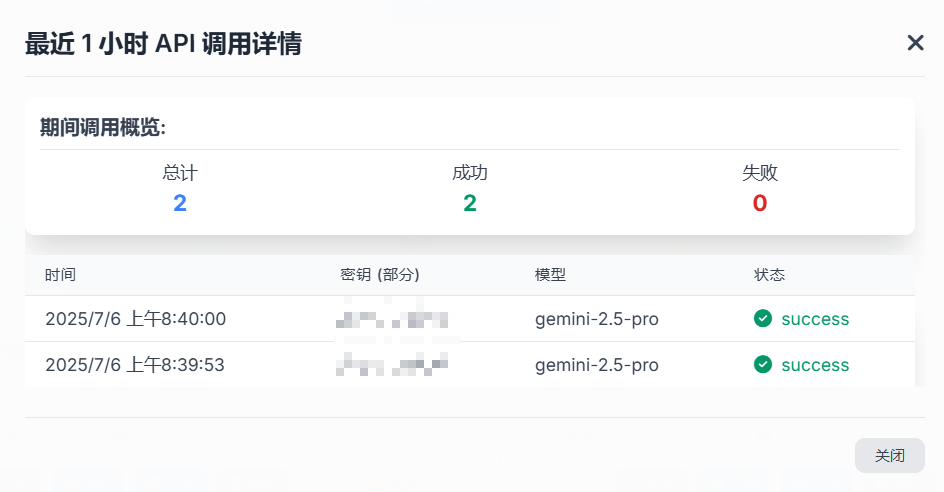
Task: Click the success status text at 8:40:00
Action: click(x=815, y=319)
